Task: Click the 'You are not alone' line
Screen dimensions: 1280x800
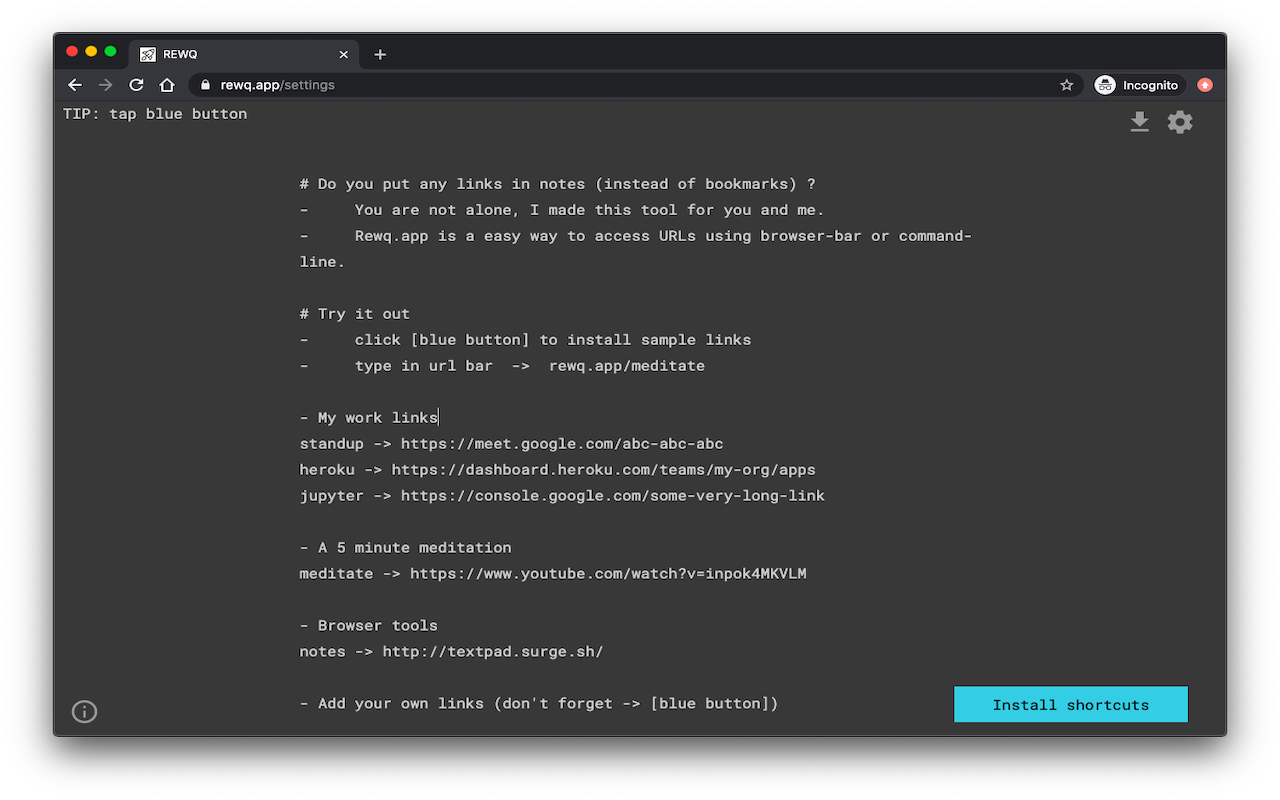Action: click(x=562, y=210)
